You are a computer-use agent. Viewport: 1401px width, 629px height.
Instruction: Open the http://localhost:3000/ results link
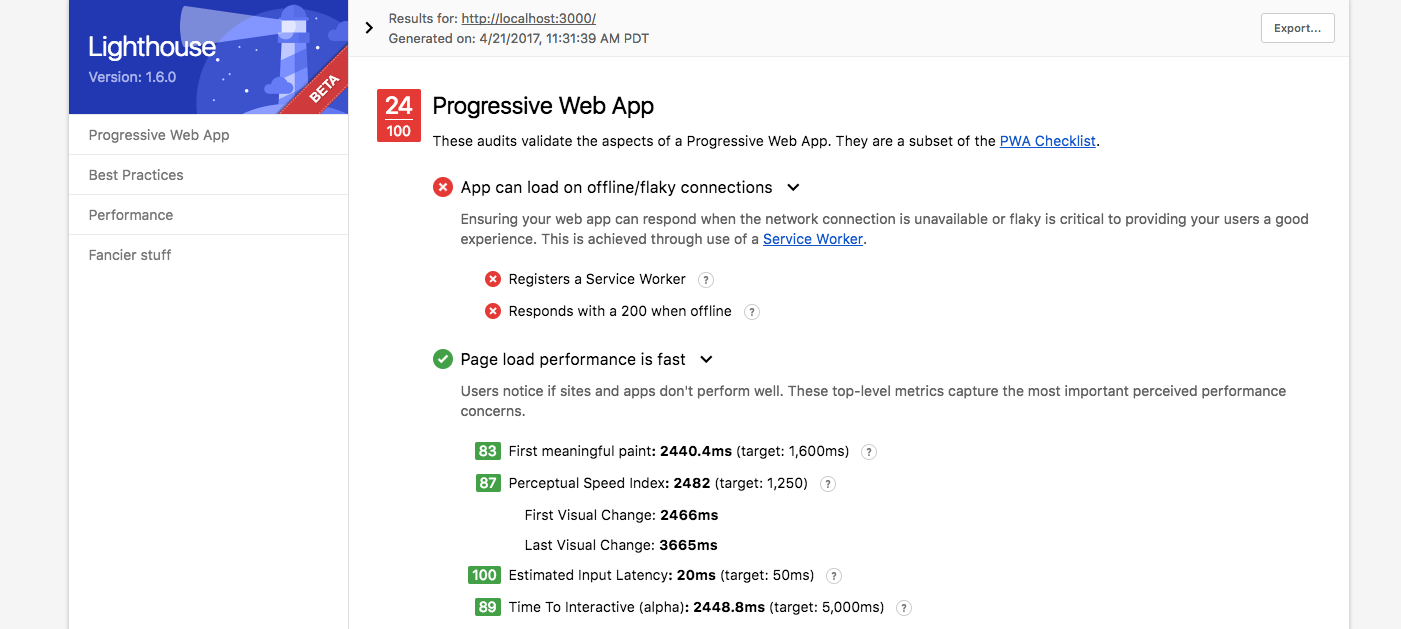528,18
